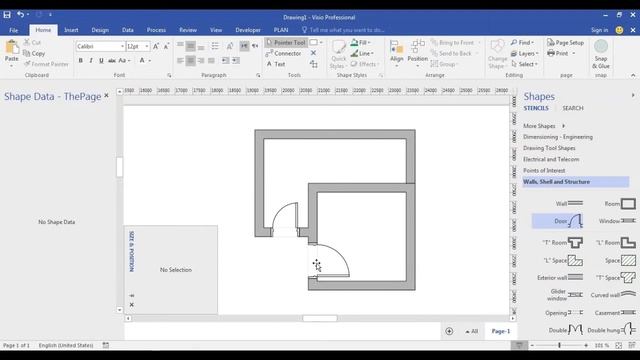The height and width of the screenshot is (360, 640).
Task: Click the Cut scissors icon
Action: (27, 42)
